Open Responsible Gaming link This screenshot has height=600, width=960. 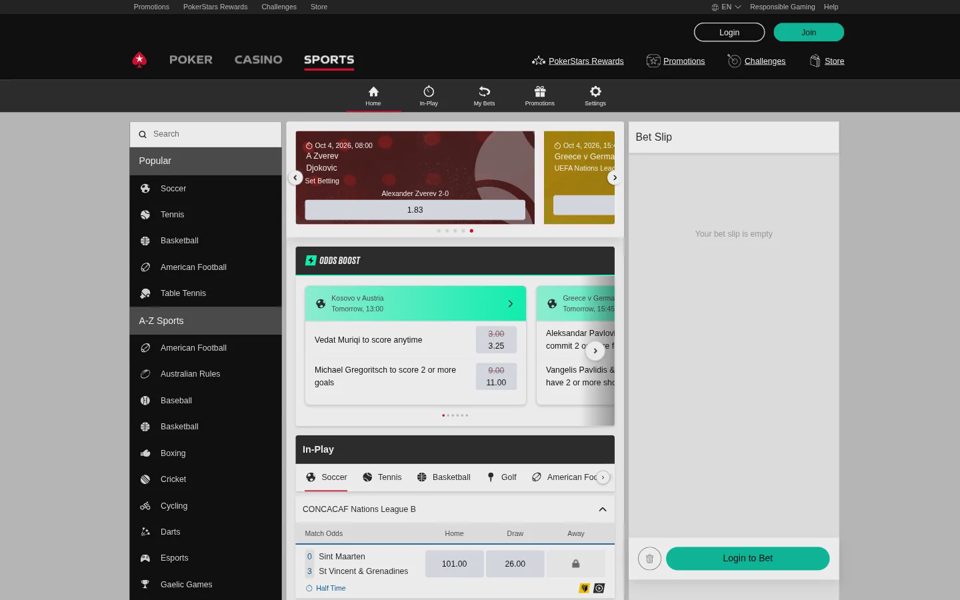[x=782, y=7]
